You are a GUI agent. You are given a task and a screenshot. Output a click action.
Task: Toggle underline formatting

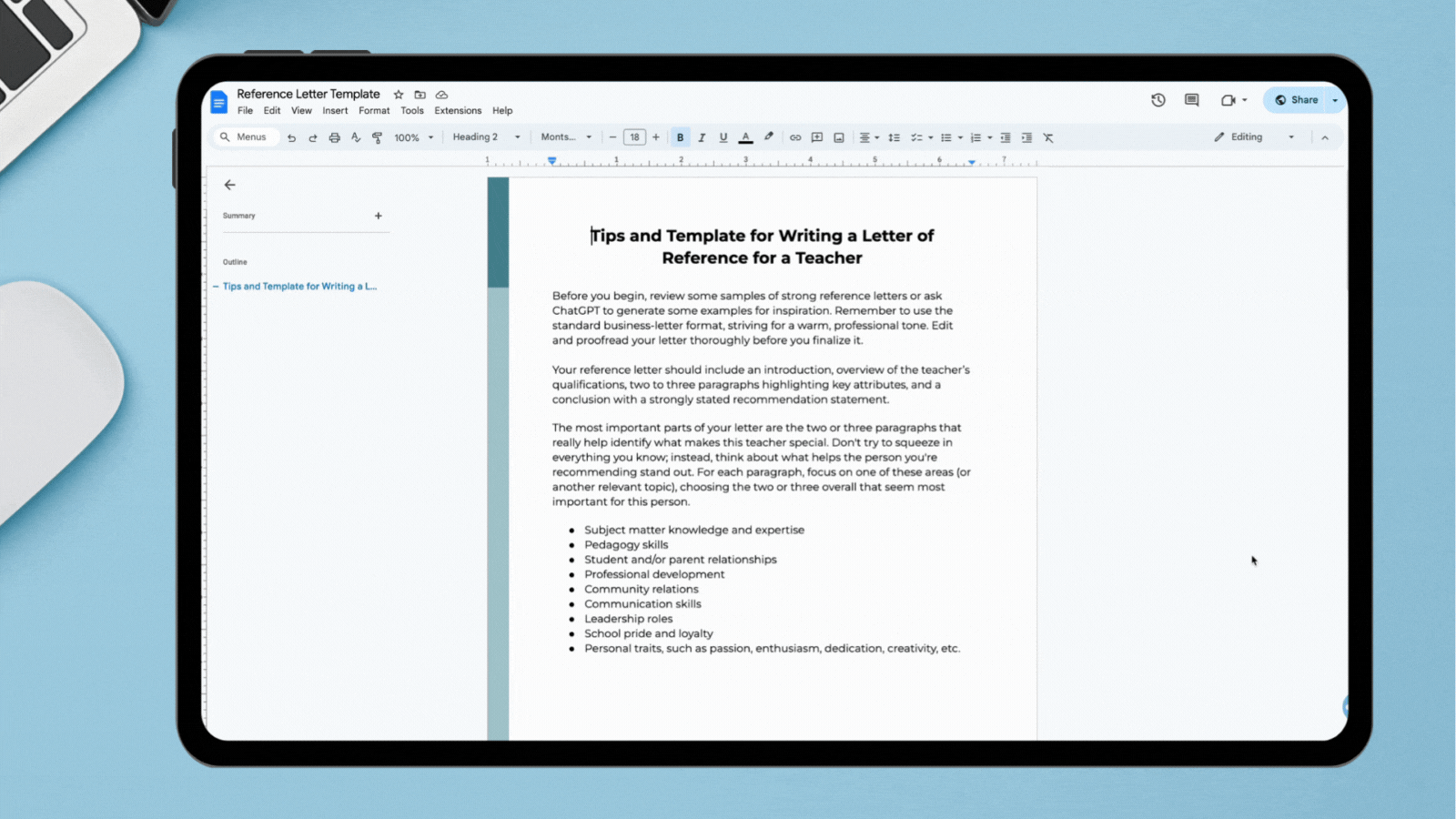pos(723,137)
